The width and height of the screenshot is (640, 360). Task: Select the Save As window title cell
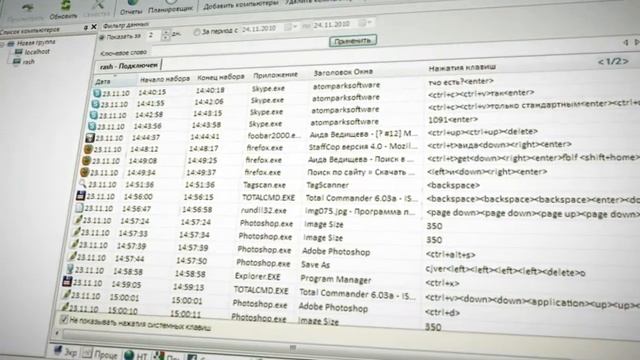click(315, 265)
